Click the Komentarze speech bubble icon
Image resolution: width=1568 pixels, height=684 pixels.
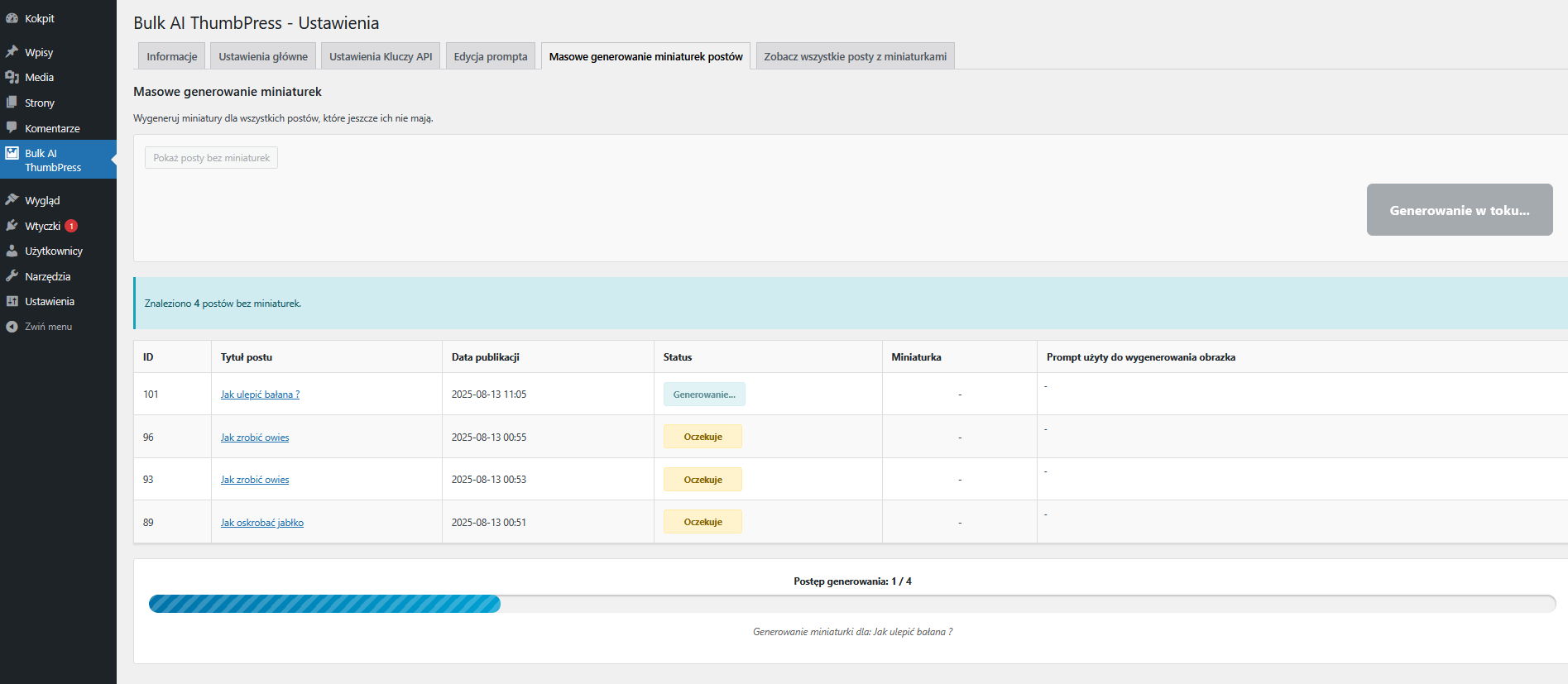pyautogui.click(x=12, y=128)
